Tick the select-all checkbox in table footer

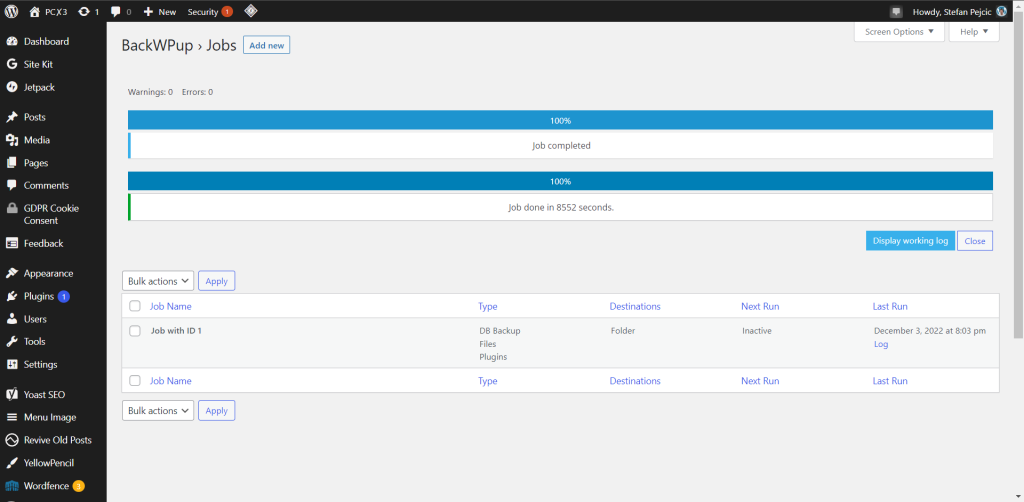[x=135, y=380]
